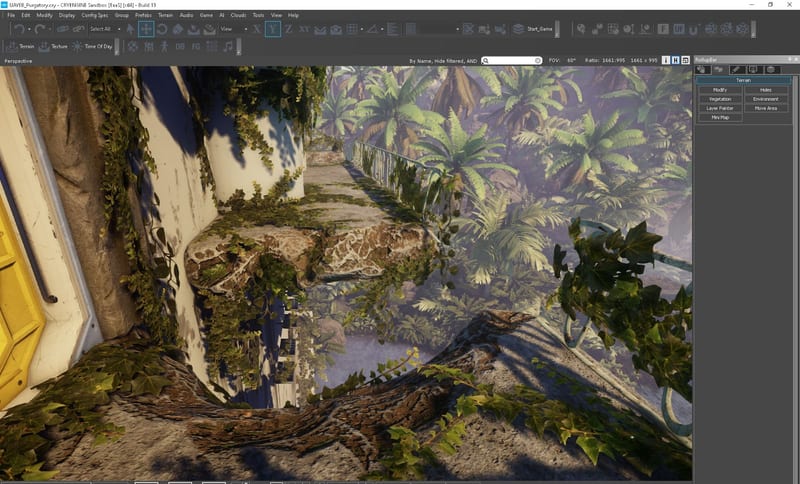
Task: Click the Start_Game layer button
Action: (x=533, y=29)
